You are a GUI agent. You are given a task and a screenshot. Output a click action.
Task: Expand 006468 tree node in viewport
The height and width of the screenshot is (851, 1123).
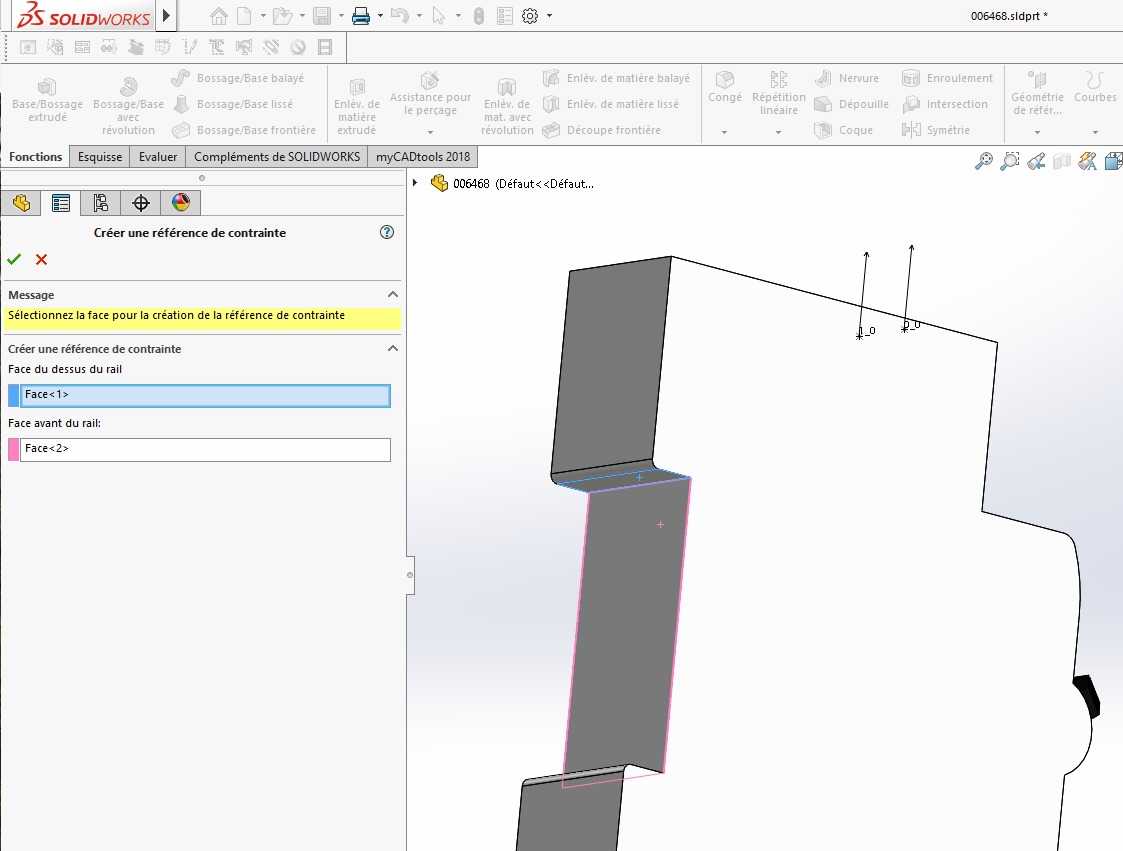pos(415,183)
